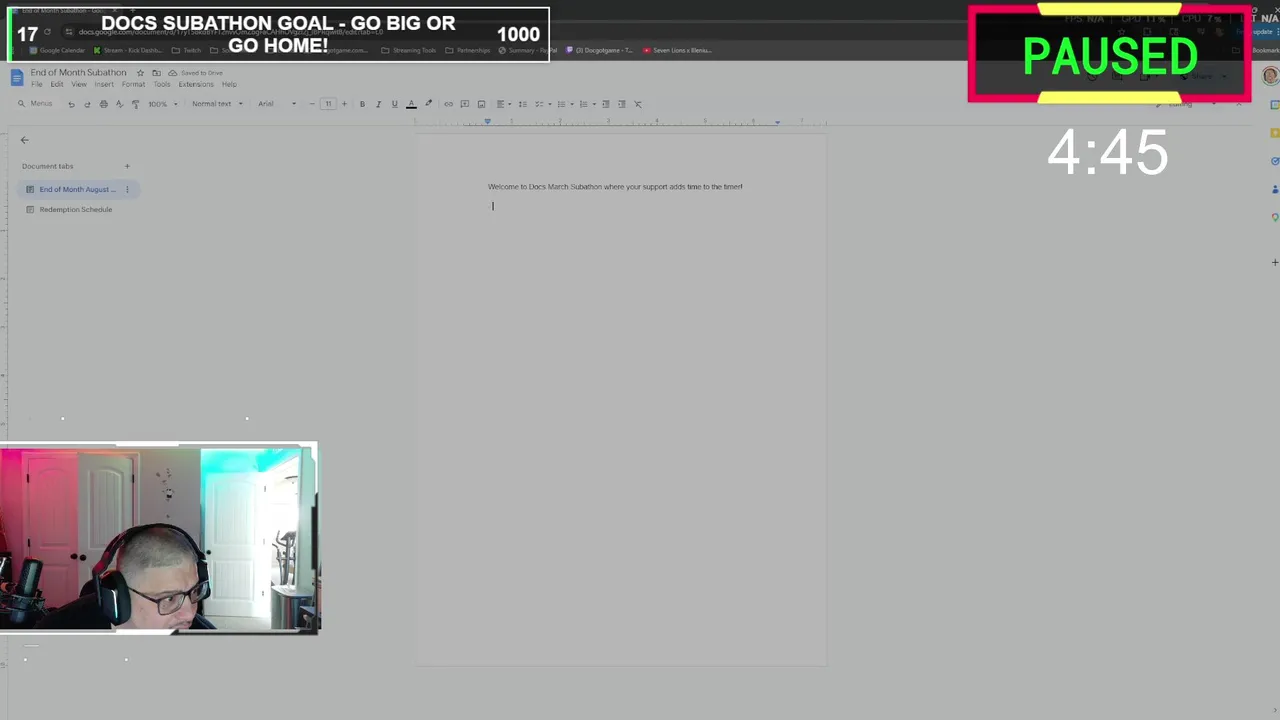The width and height of the screenshot is (1280, 720).
Task: Check the Saved to Drive cloud status
Action: pyautogui.click(x=195, y=73)
